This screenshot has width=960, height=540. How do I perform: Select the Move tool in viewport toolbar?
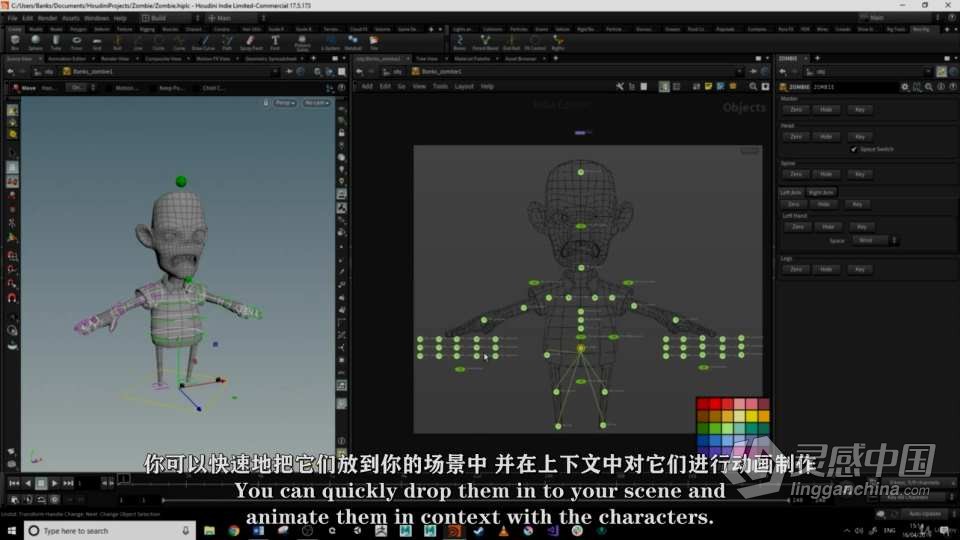coord(23,88)
